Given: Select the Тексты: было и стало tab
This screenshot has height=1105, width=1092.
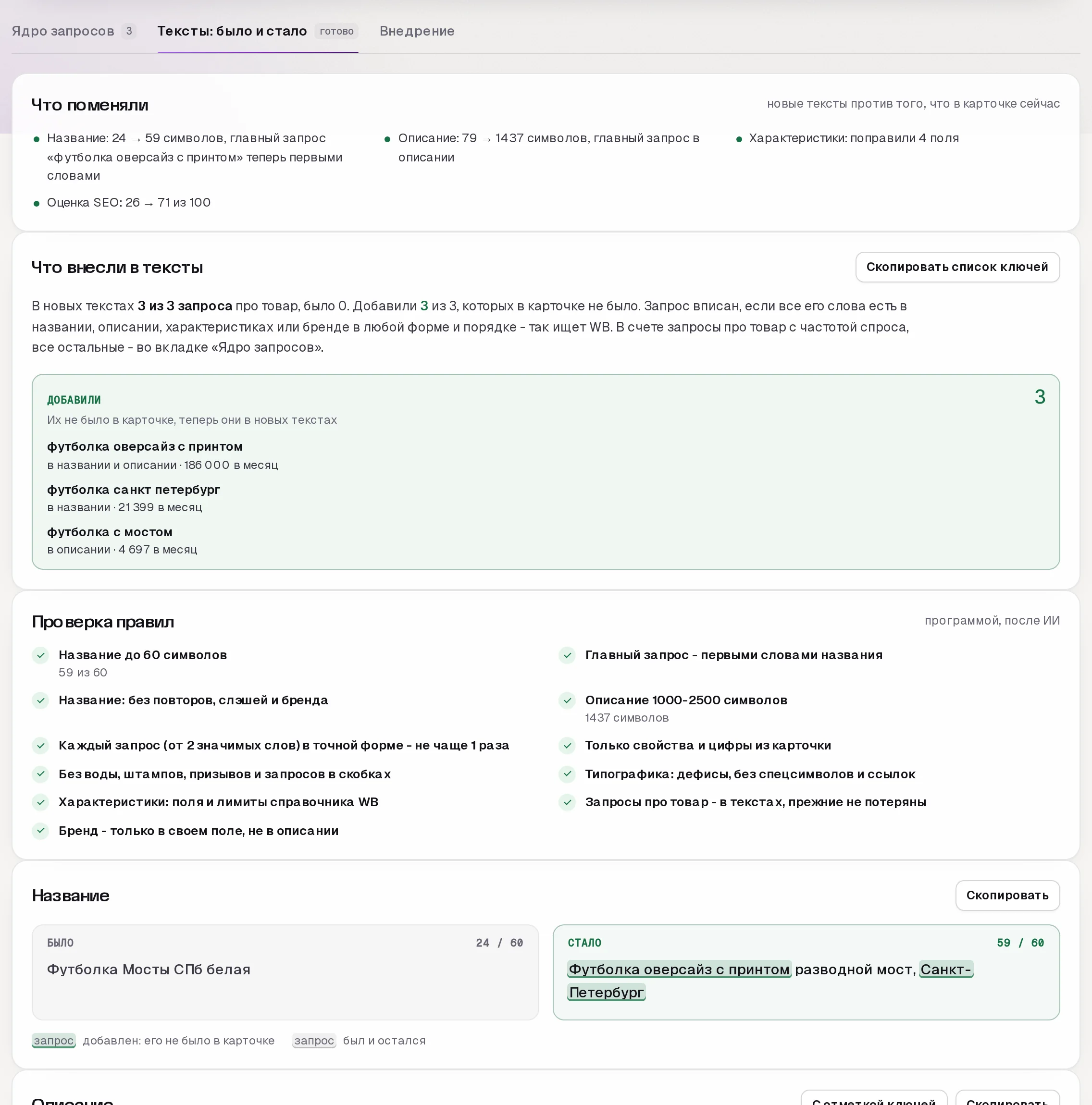Looking at the screenshot, I should (x=258, y=31).
